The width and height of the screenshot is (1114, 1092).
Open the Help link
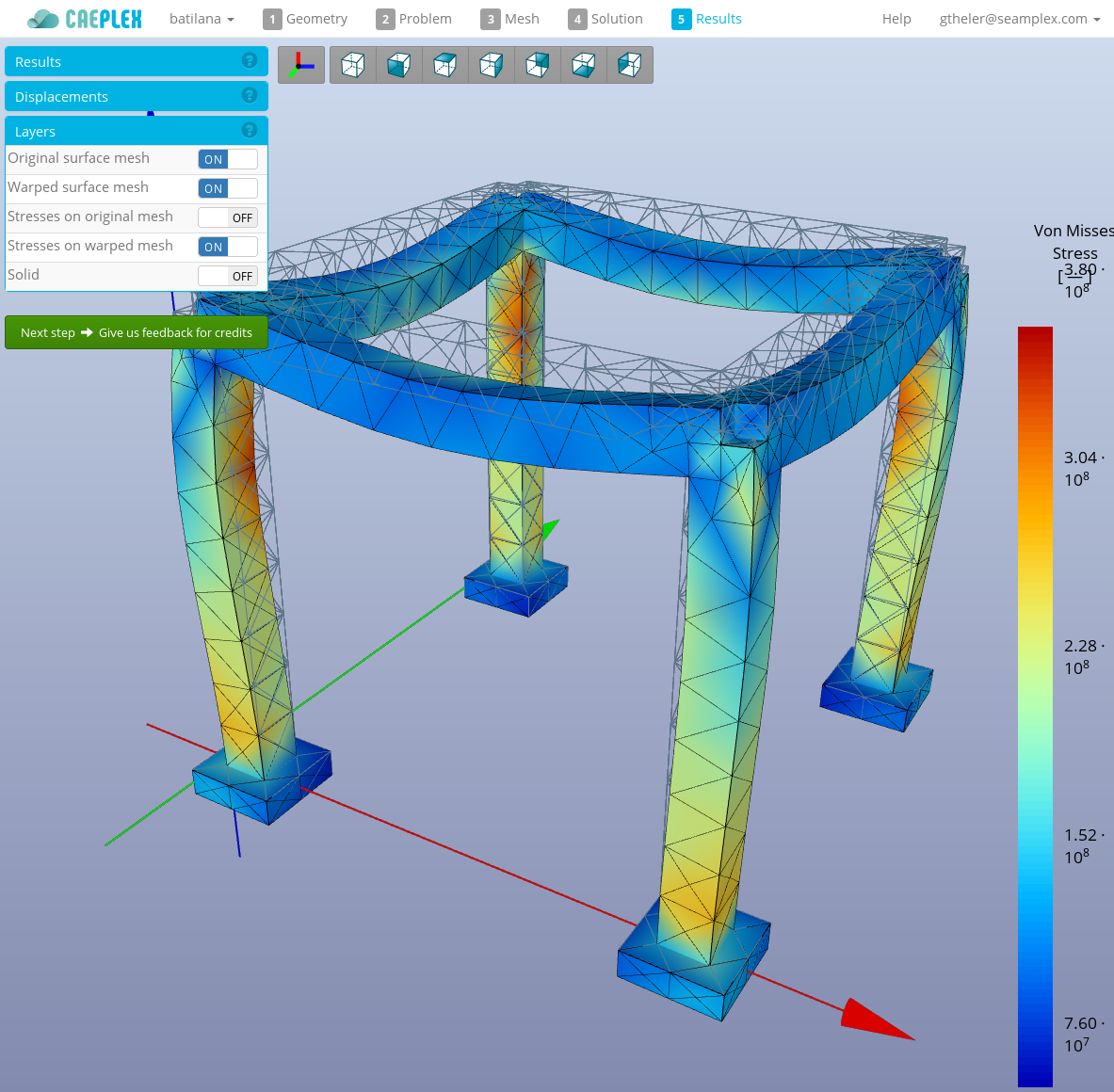coord(896,19)
